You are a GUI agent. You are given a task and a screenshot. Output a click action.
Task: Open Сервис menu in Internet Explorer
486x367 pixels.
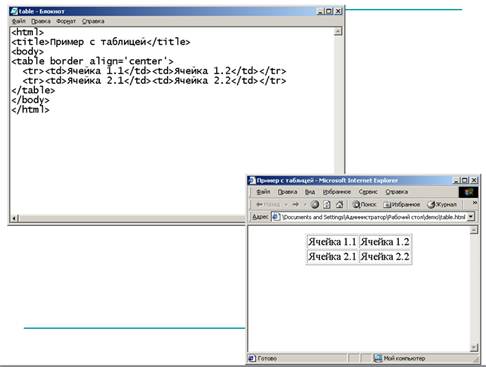point(368,192)
